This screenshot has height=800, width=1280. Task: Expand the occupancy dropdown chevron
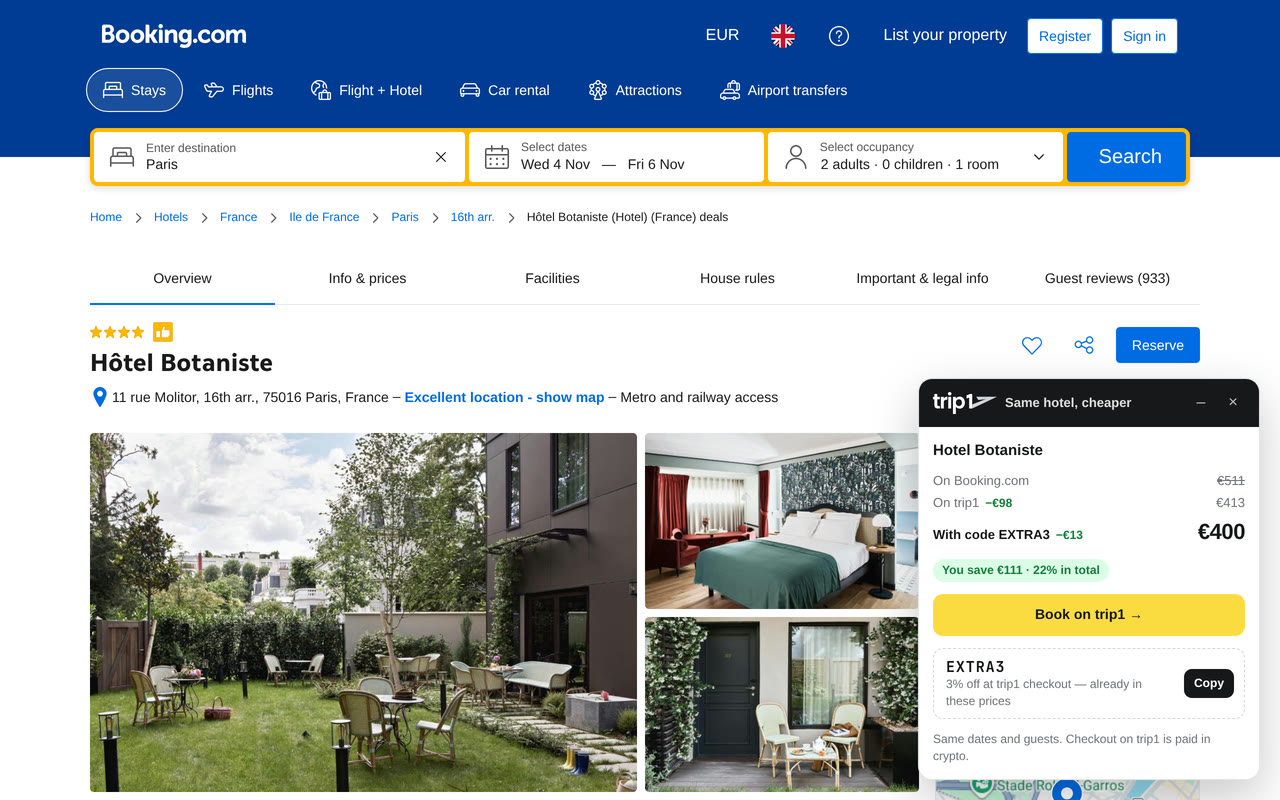point(1039,157)
